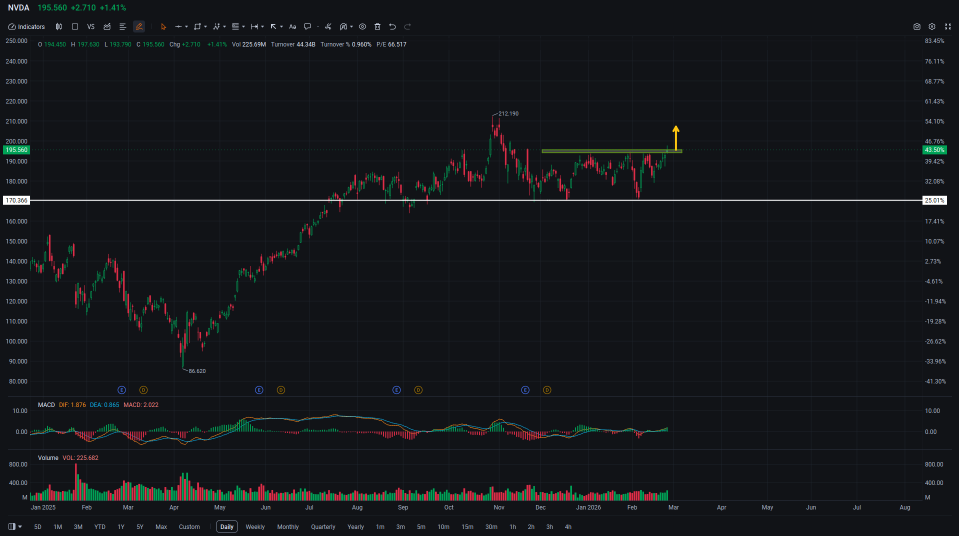959x536 pixels.
Task: Switch to 10m interval
Action: coord(443,527)
